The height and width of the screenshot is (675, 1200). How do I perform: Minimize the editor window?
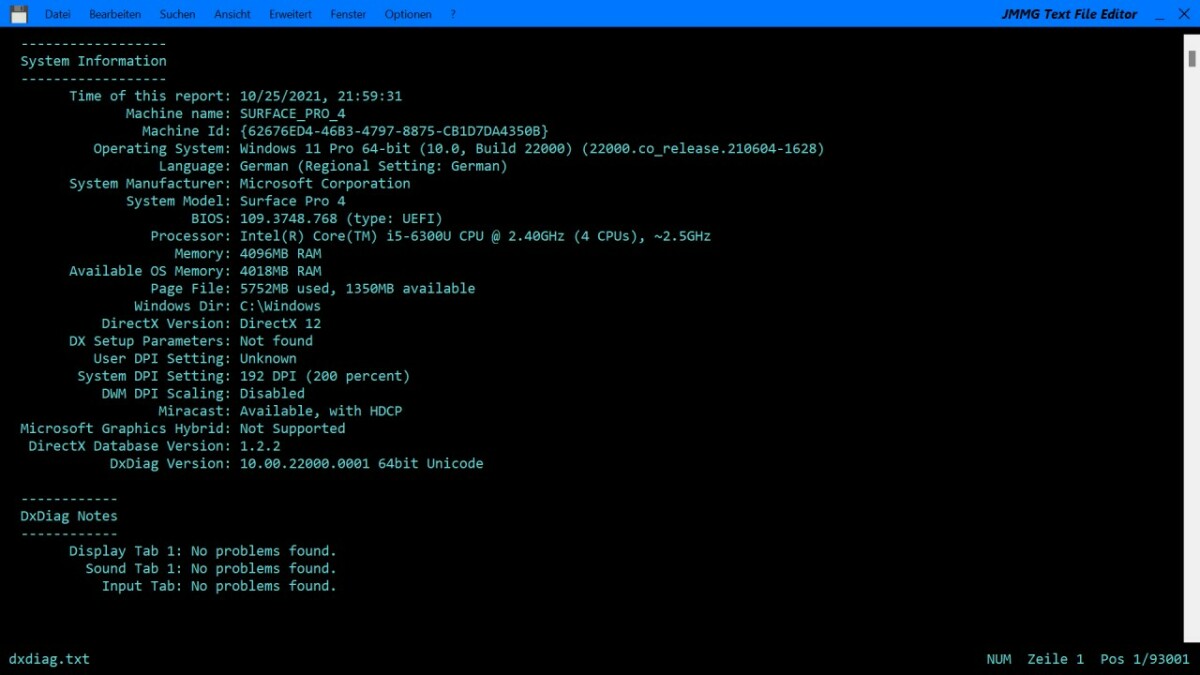1159,13
